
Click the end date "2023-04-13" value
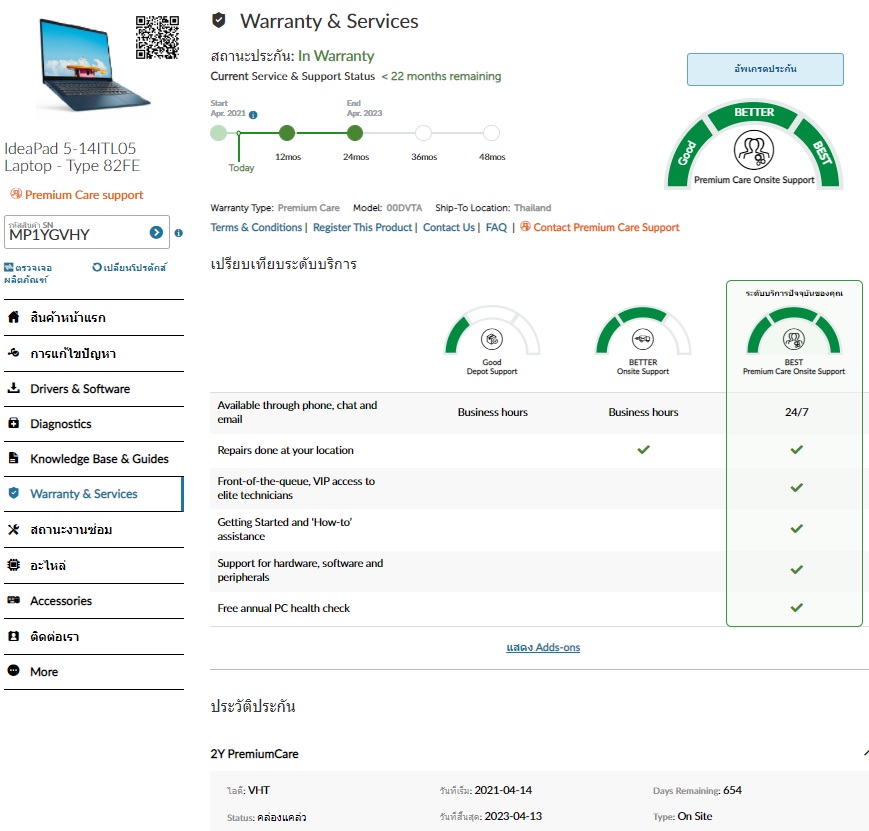[513, 816]
